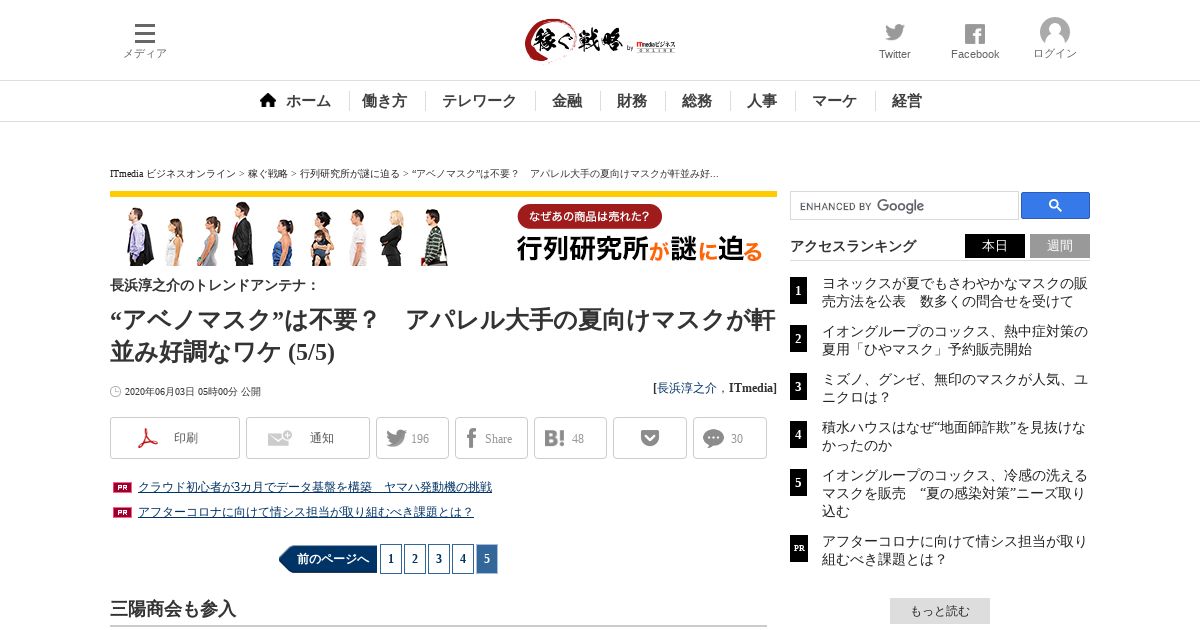
Task: Open the マーケ menu item
Action: (834, 101)
